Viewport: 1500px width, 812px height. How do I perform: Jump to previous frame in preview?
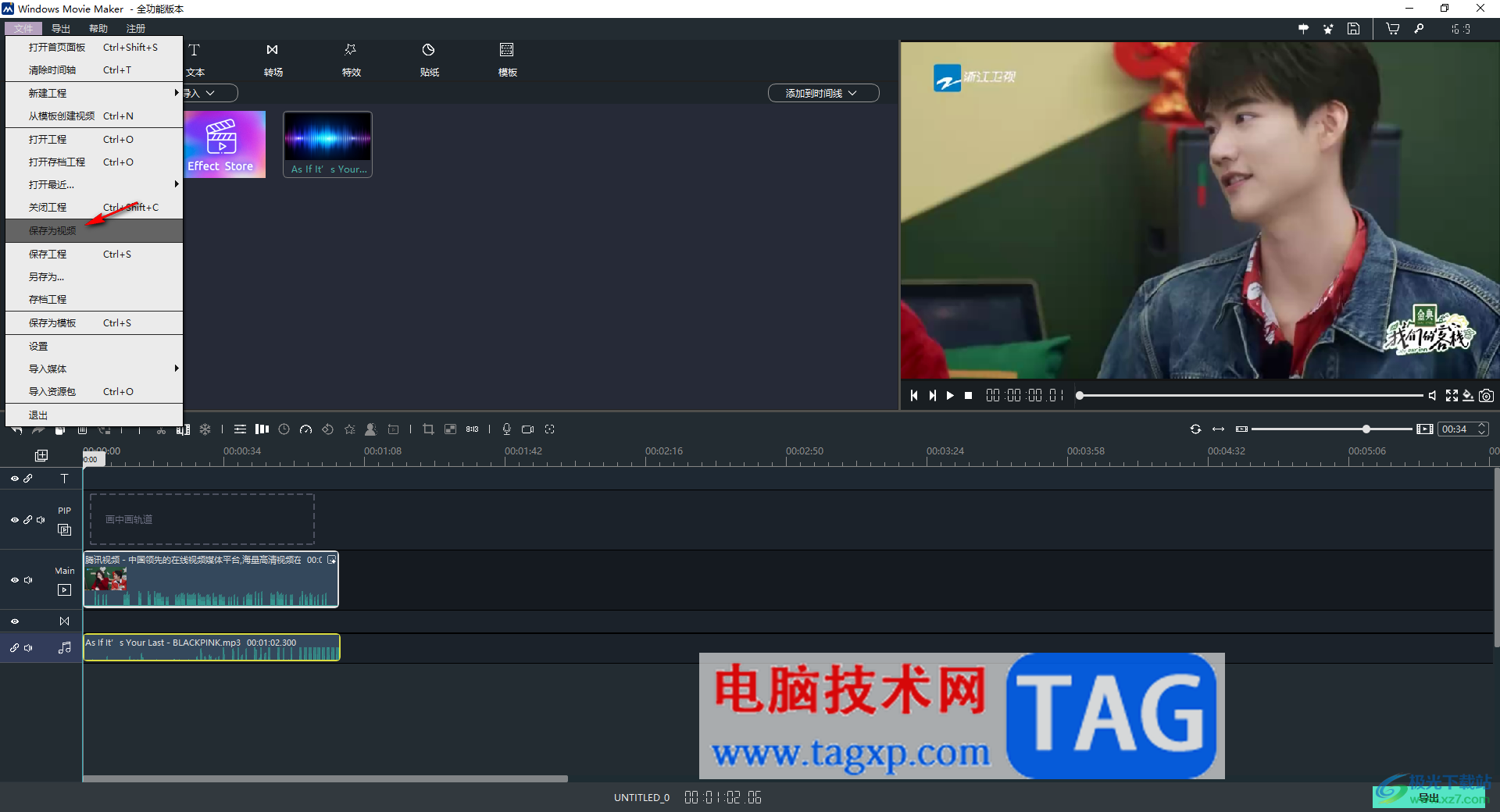point(914,396)
